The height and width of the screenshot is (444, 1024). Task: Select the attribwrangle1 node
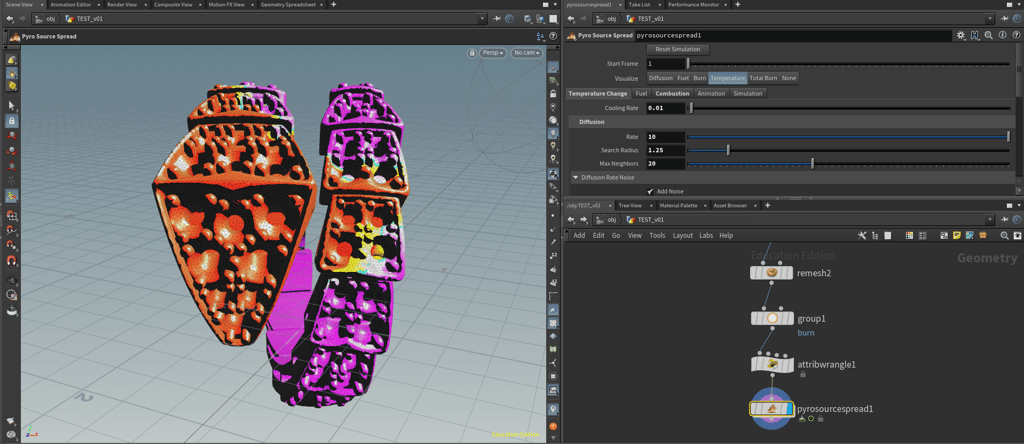point(771,364)
